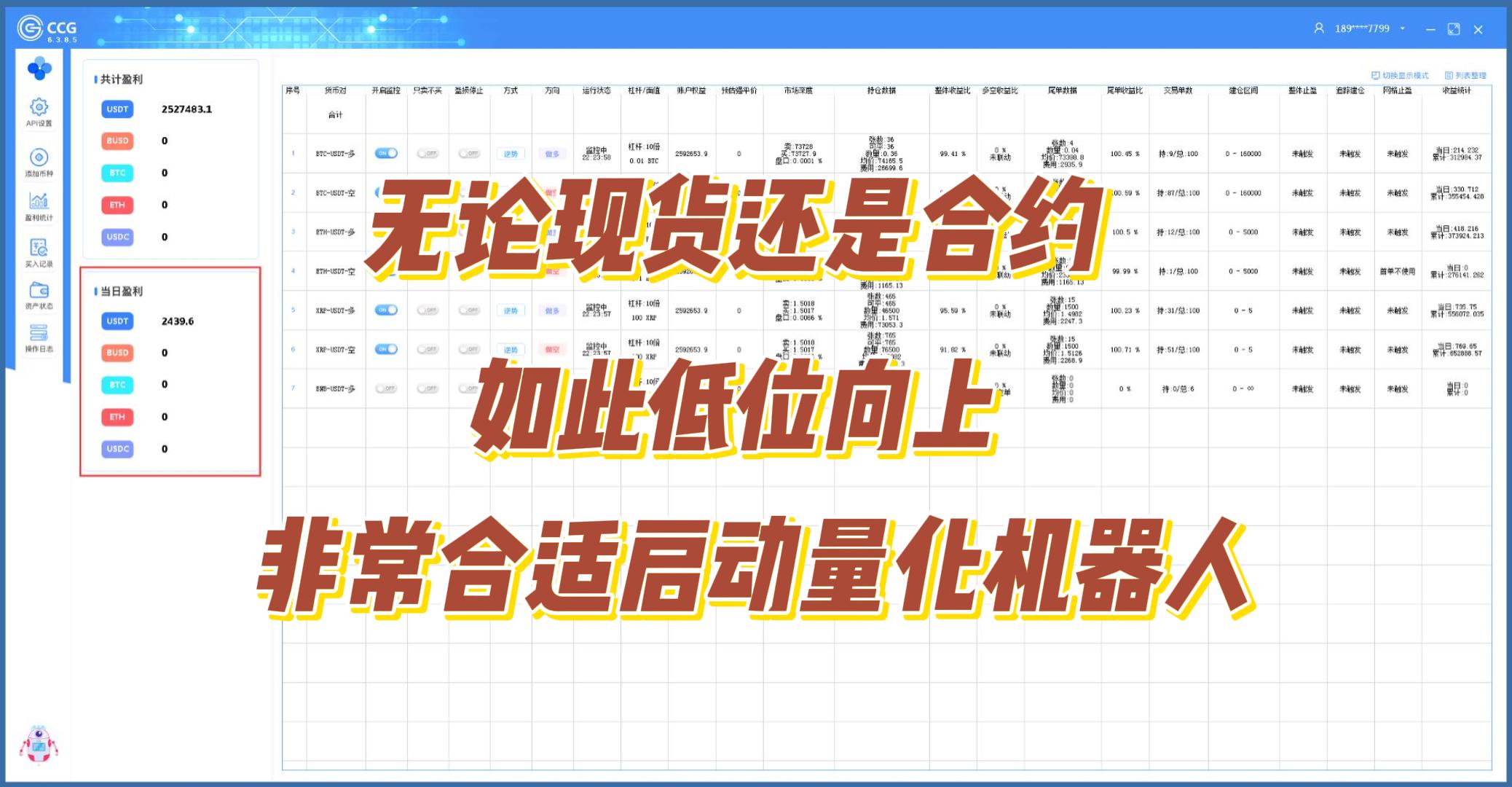This screenshot has height=787, width=1512.
Task: Expand account dropdown arrow next to 189****7799
Action: click(1402, 29)
